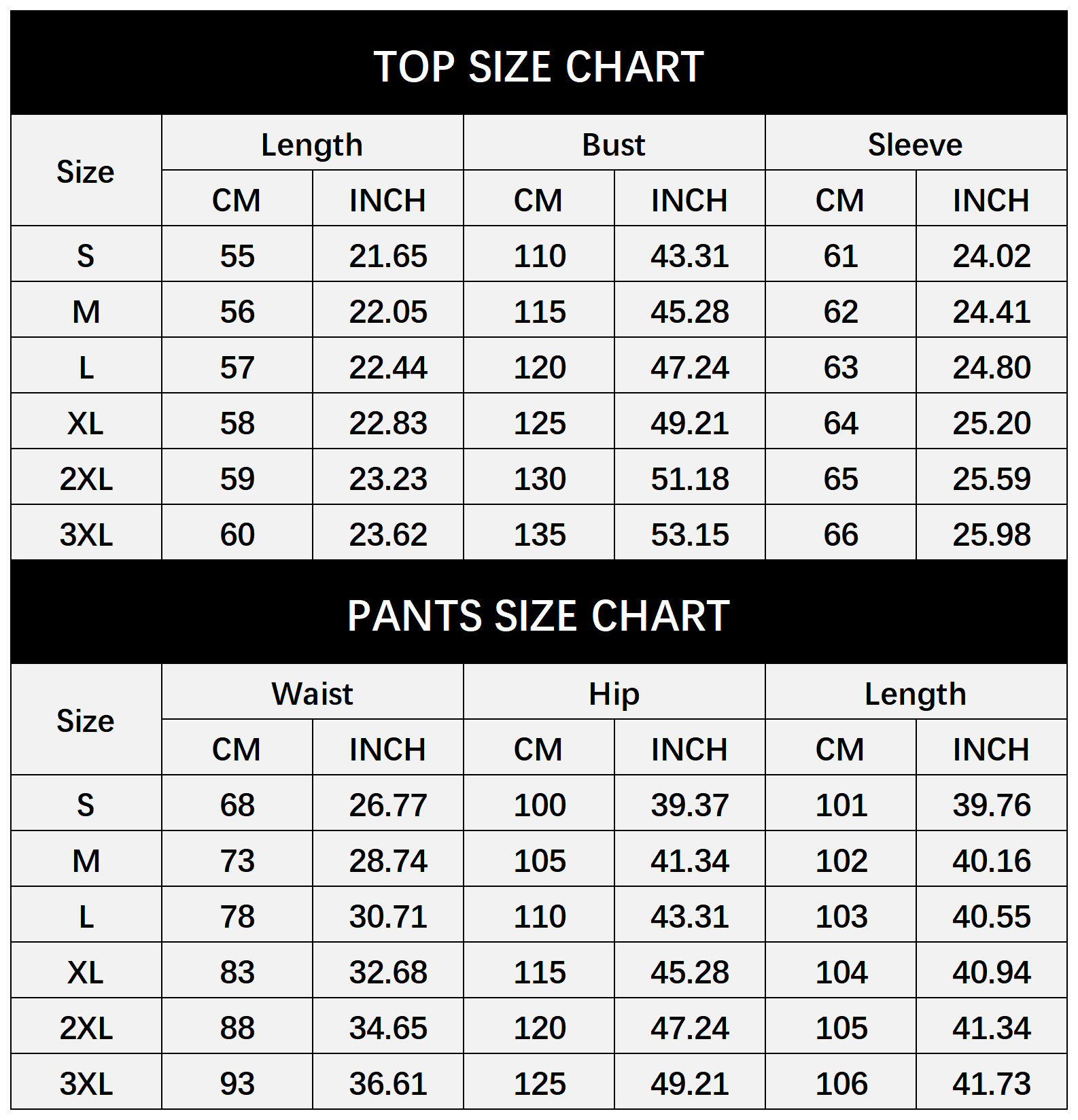The width and height of the screenshot is (1078, 1120).
Task: Click the 93 waist CM cell
Action: (237, 1084)
